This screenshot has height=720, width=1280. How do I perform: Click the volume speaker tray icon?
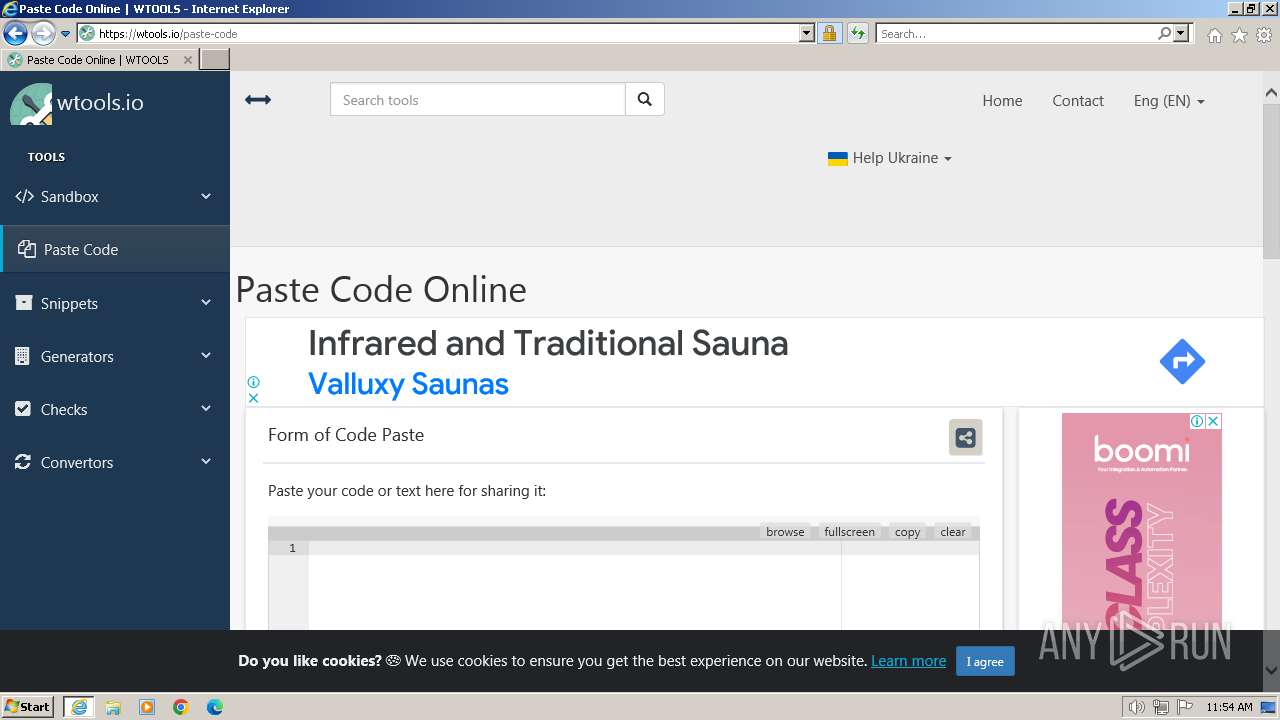[1136, 707]
